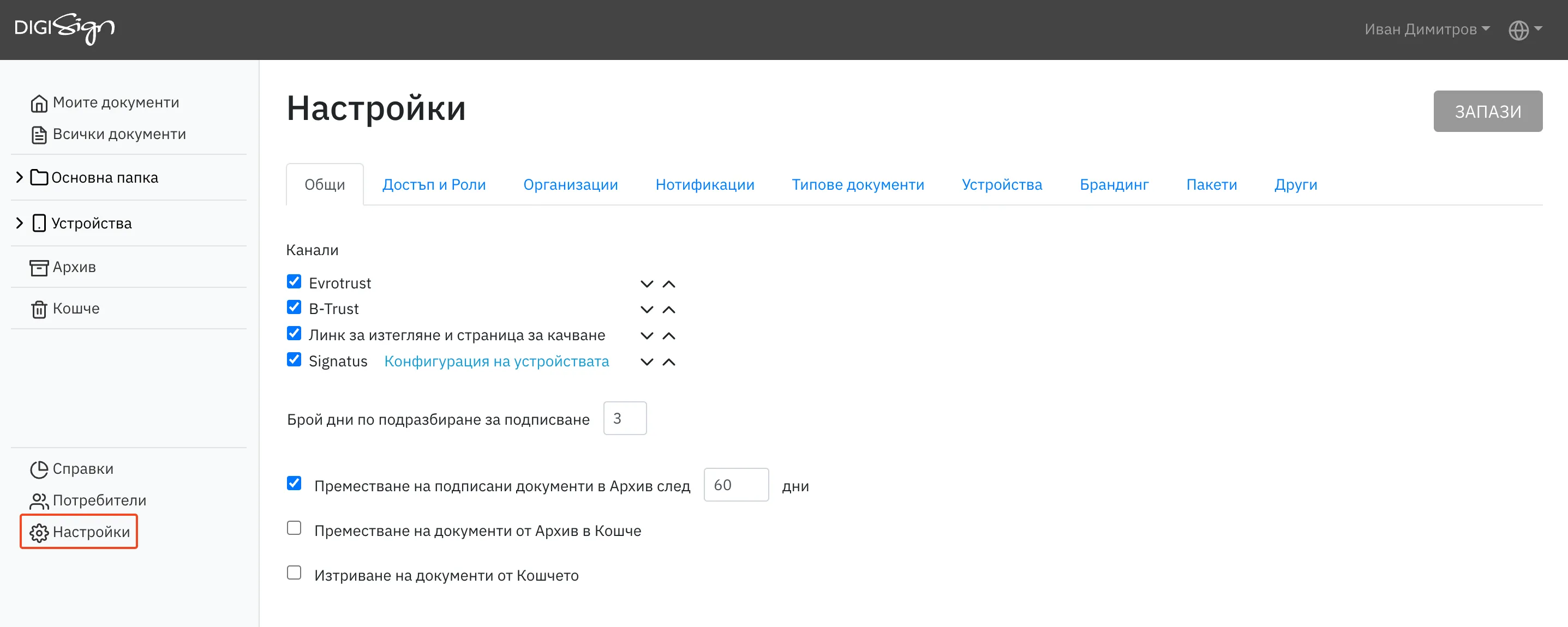This screenshot has height=627, width=1568.
Task: Uncheck the B-Trust channel
Action: [294, 307]
